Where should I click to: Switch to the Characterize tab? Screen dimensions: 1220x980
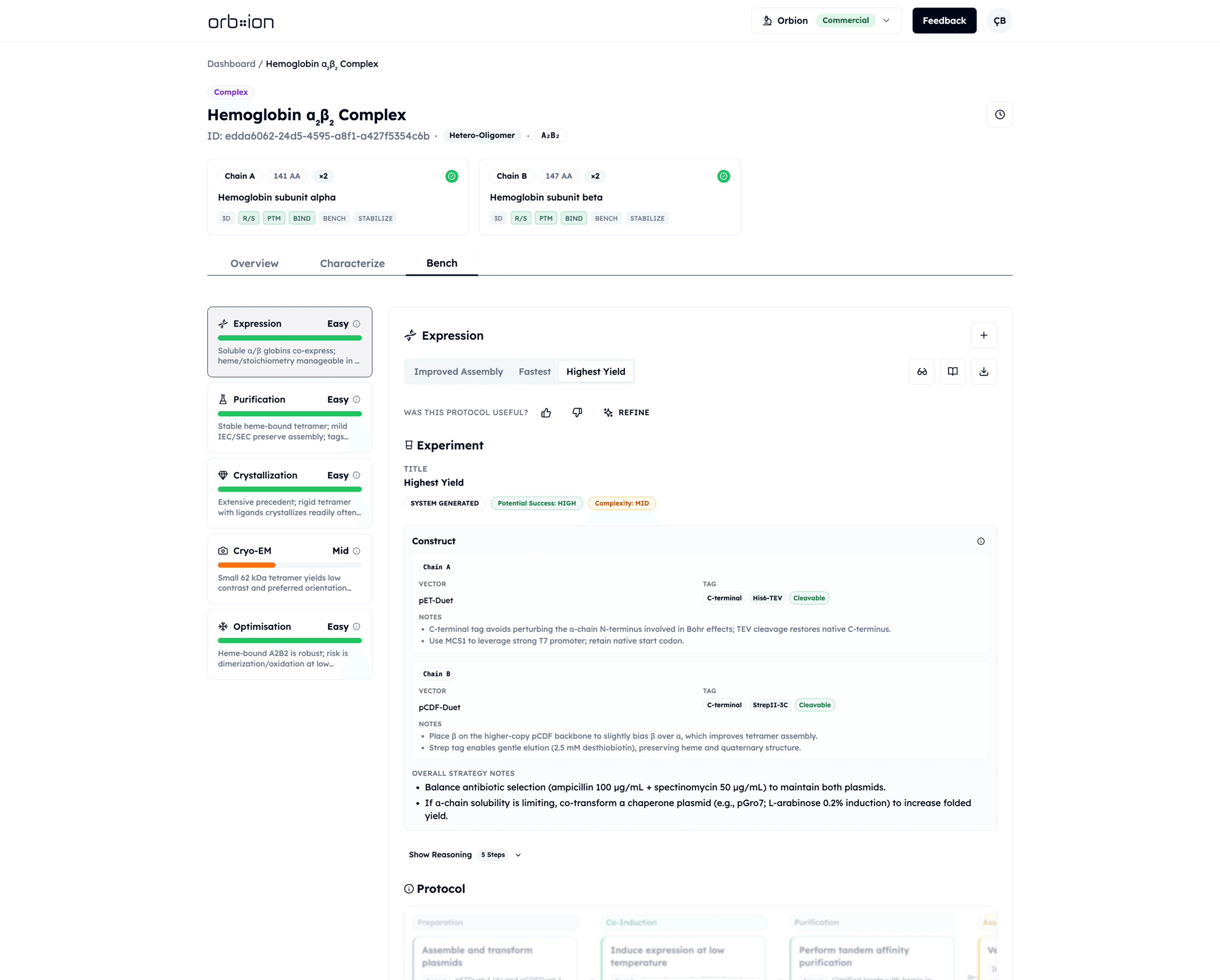[352, 264]
